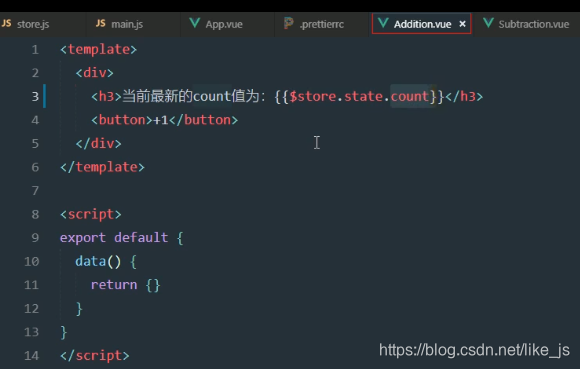Click the Chinese text 当前最新的 in line 3

point(157,97)
